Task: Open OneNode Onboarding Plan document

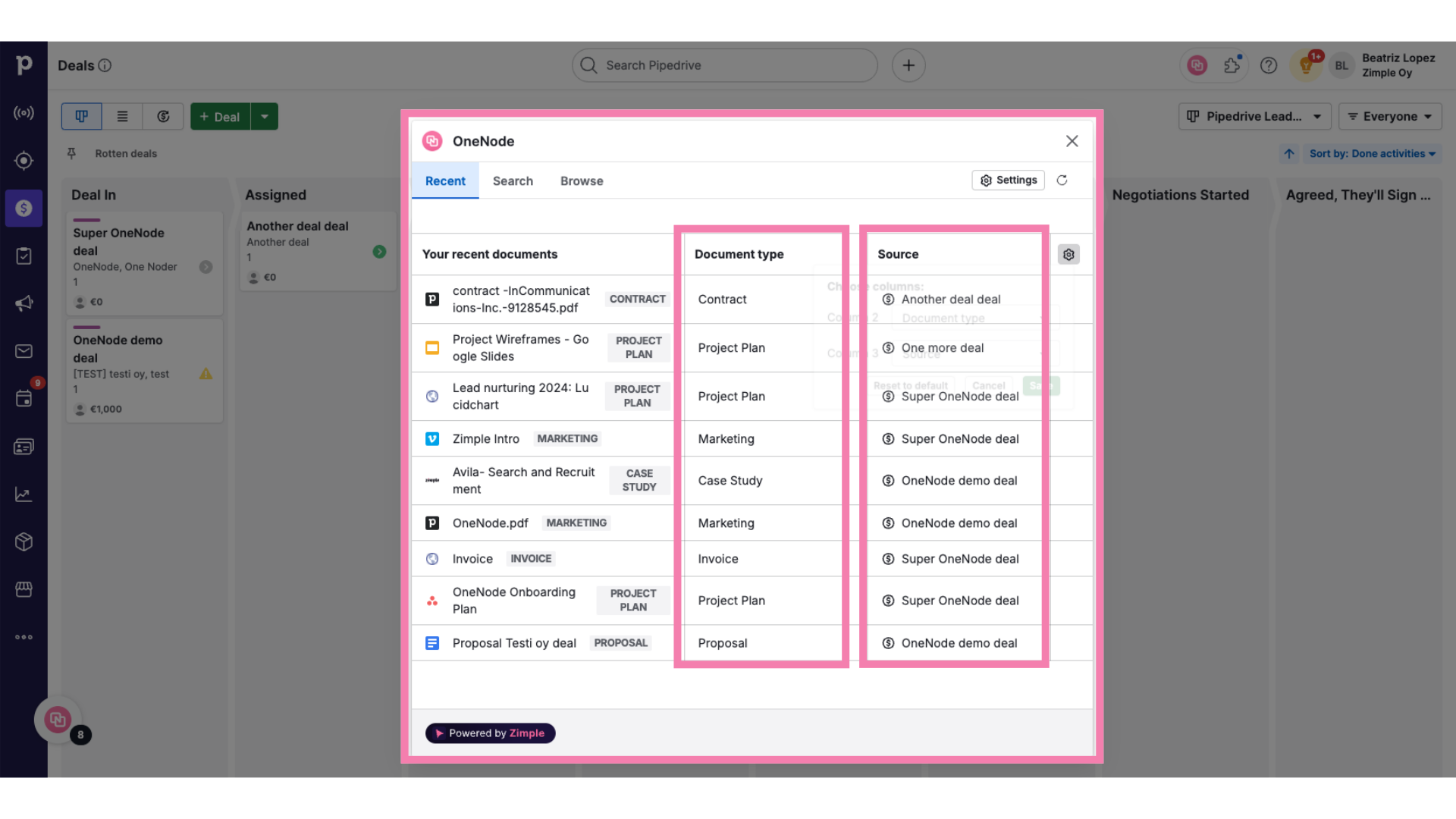Action: [x=514, y=600]
